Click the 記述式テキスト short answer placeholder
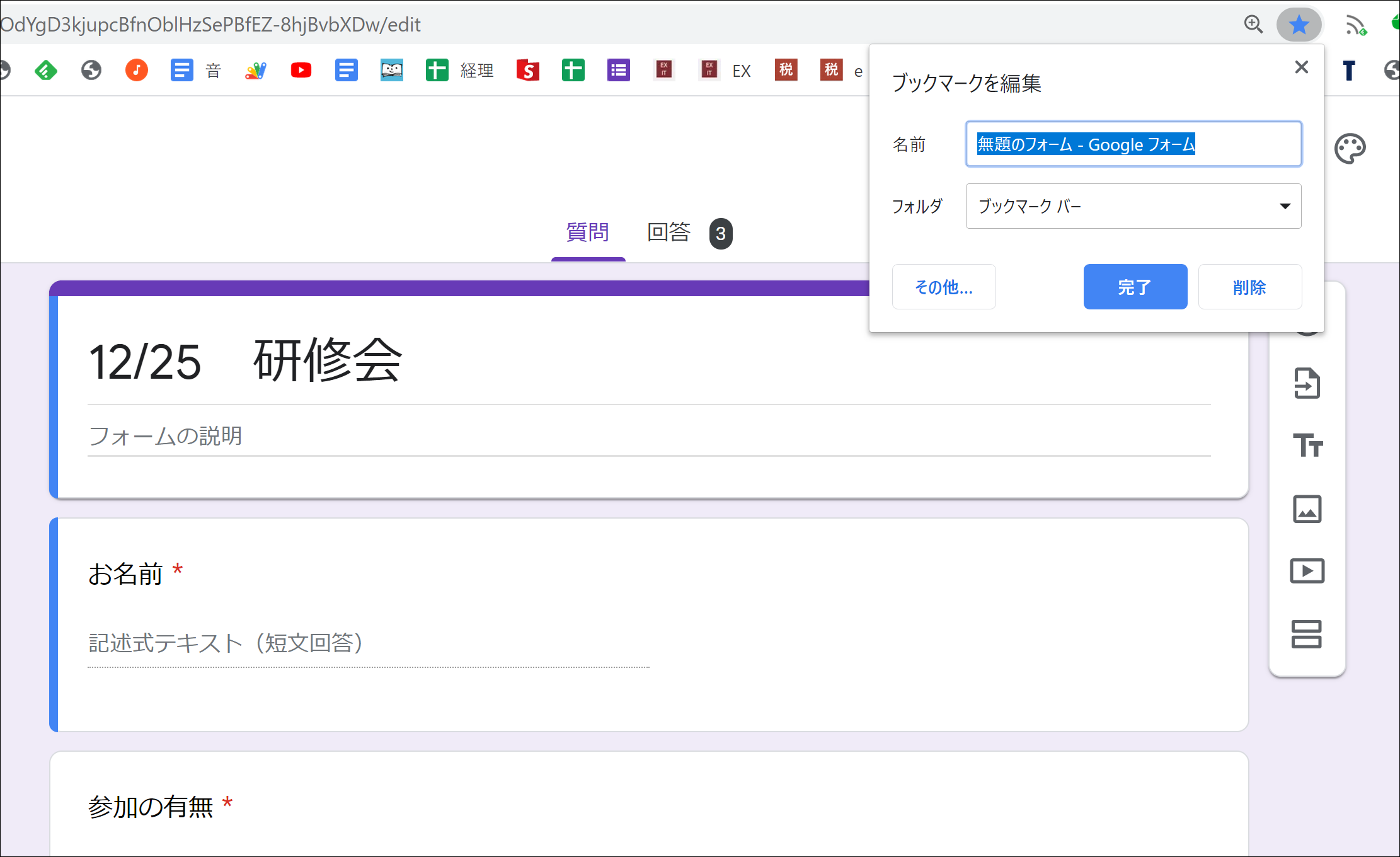Image resolution: width=1400 pixels, height=857 pixels. pyautogui.click(x=226, y=643)
